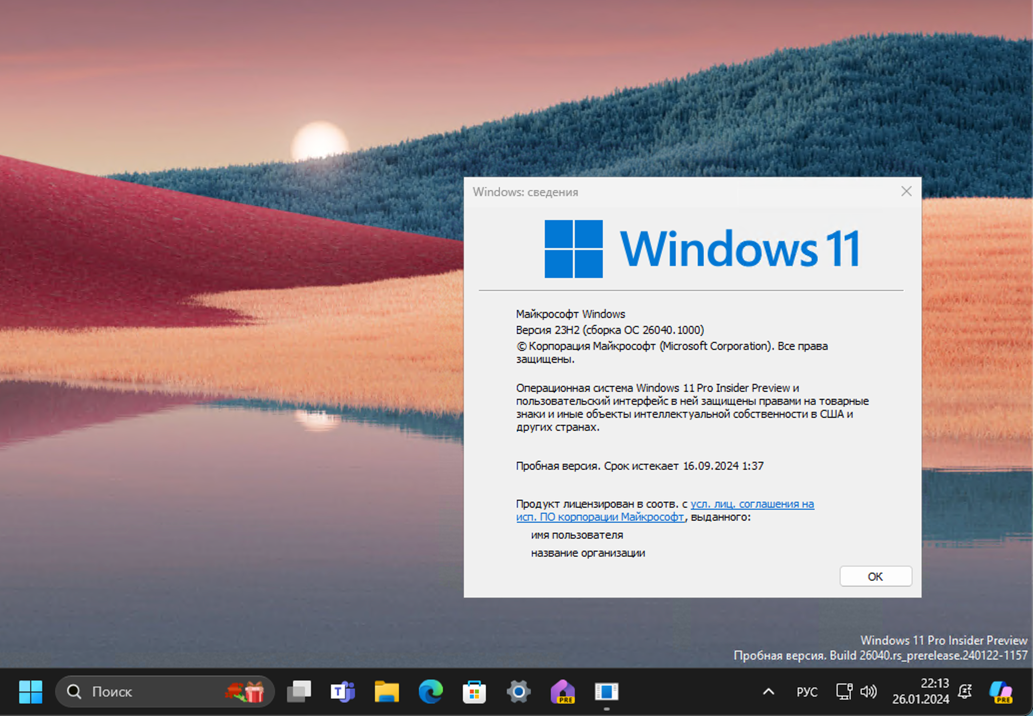
Task: Open File Explorer from the taskbar
Action: [387, 691]
